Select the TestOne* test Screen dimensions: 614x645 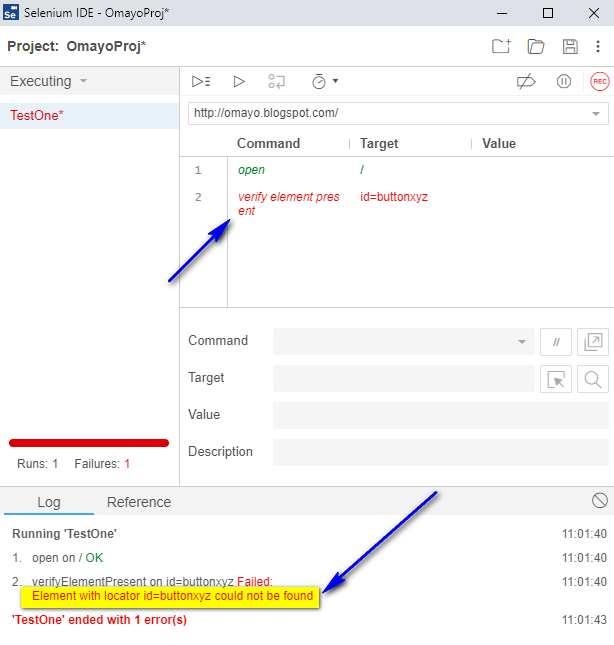click(x=89, y=116)
